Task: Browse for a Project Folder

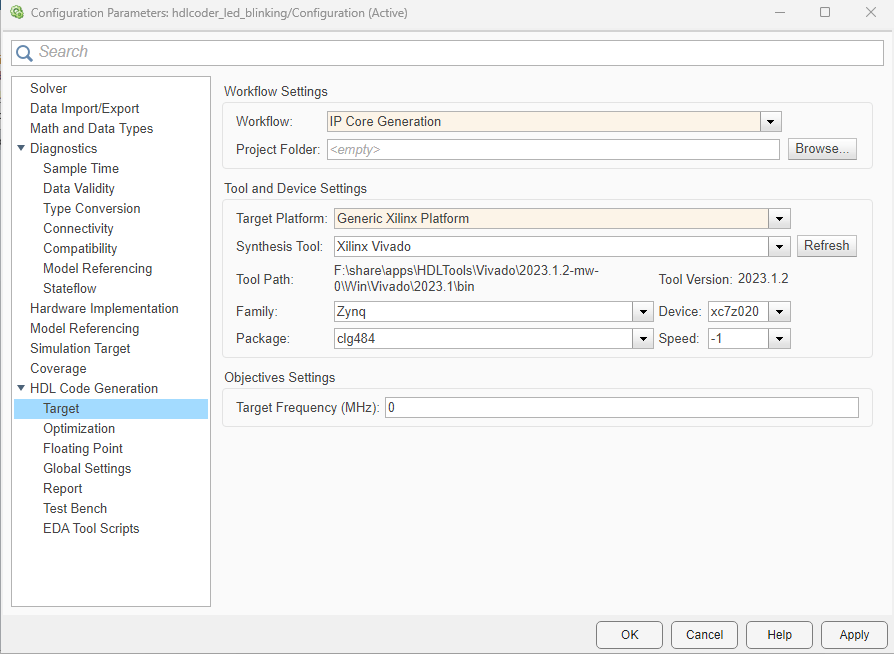Action: coord(822,148)
